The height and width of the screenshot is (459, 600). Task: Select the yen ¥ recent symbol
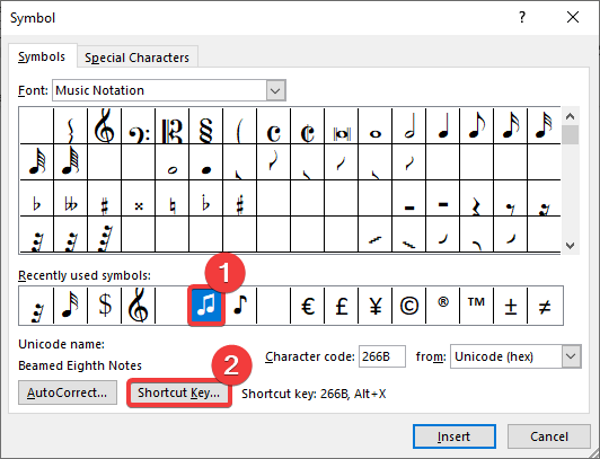[x=375, y=305]
